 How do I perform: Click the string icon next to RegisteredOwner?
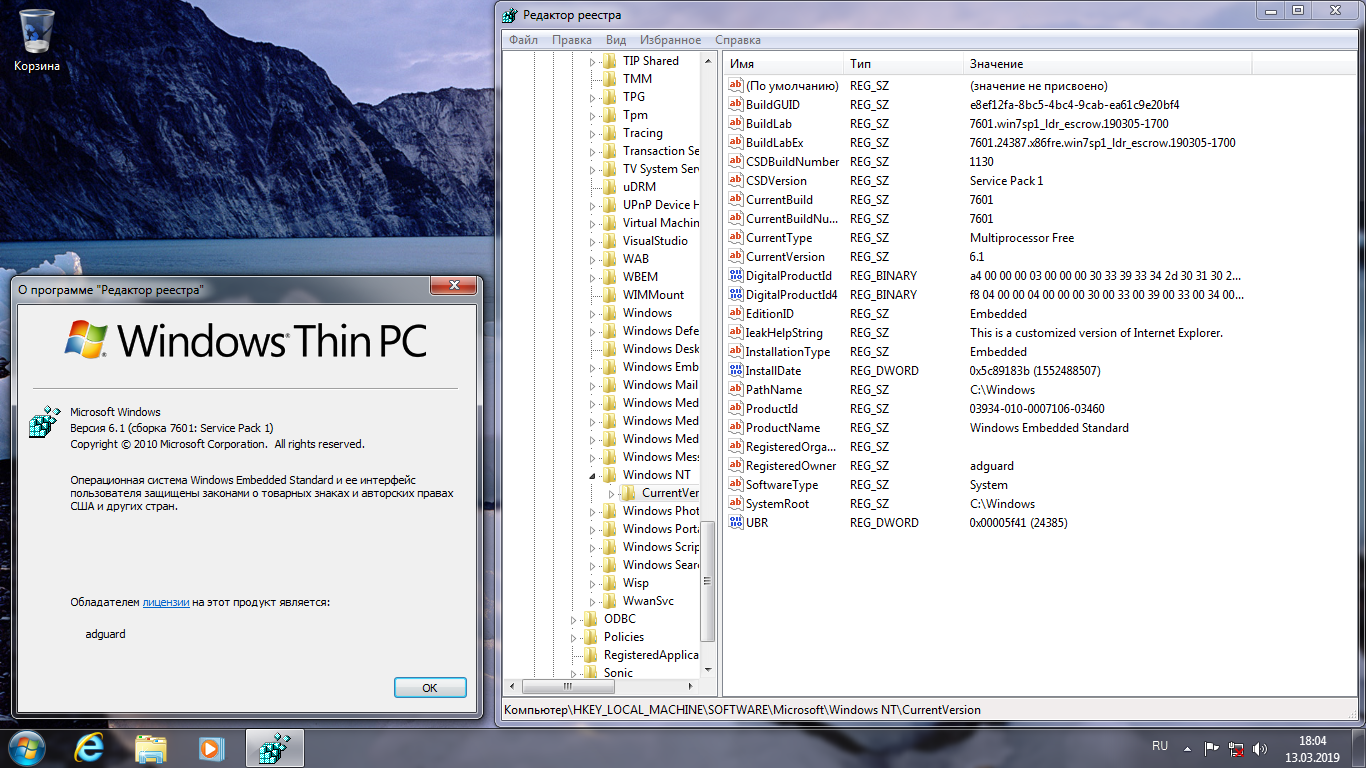[736, 466]
